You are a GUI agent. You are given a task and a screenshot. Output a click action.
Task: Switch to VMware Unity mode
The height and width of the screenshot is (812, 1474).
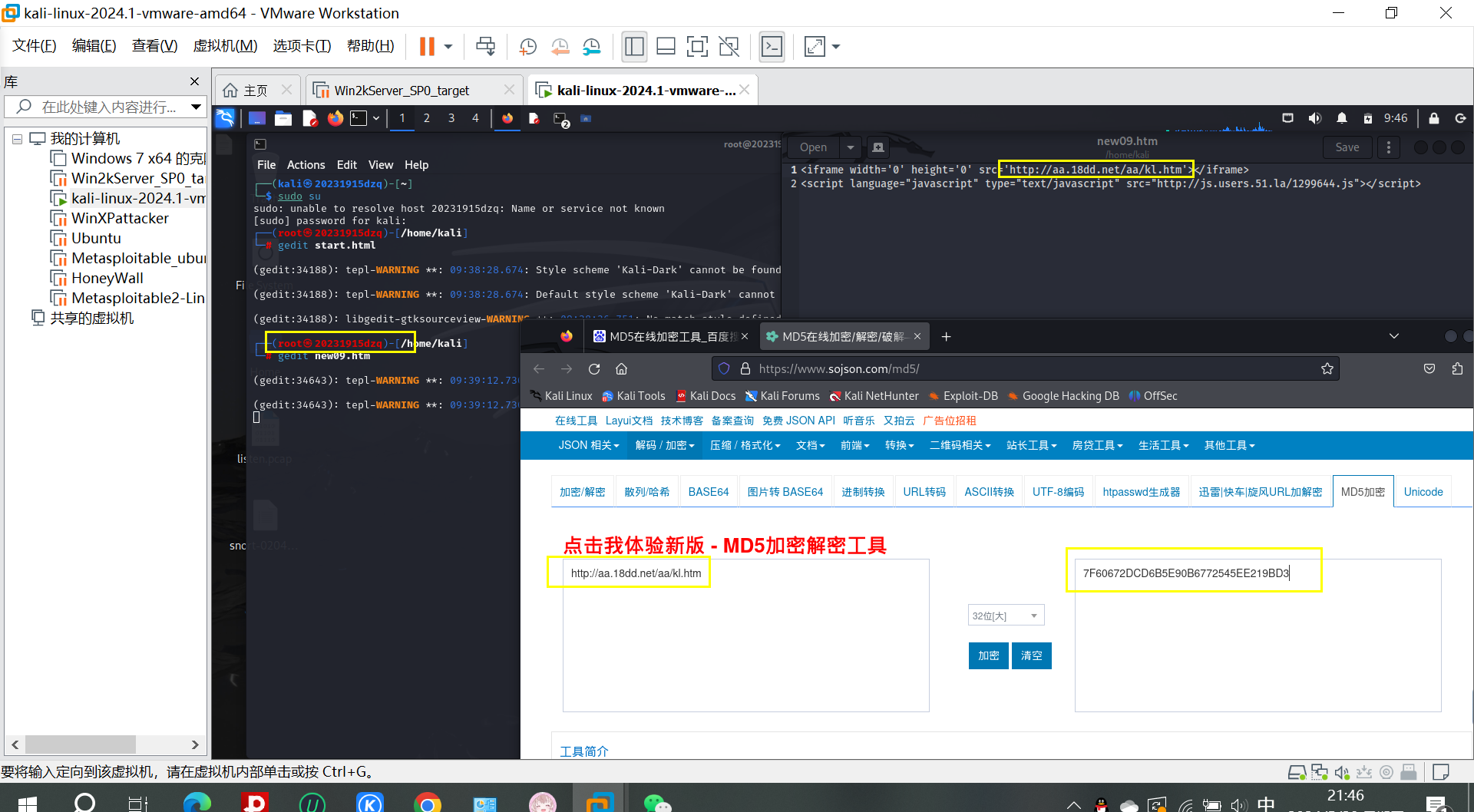(729, 47)
